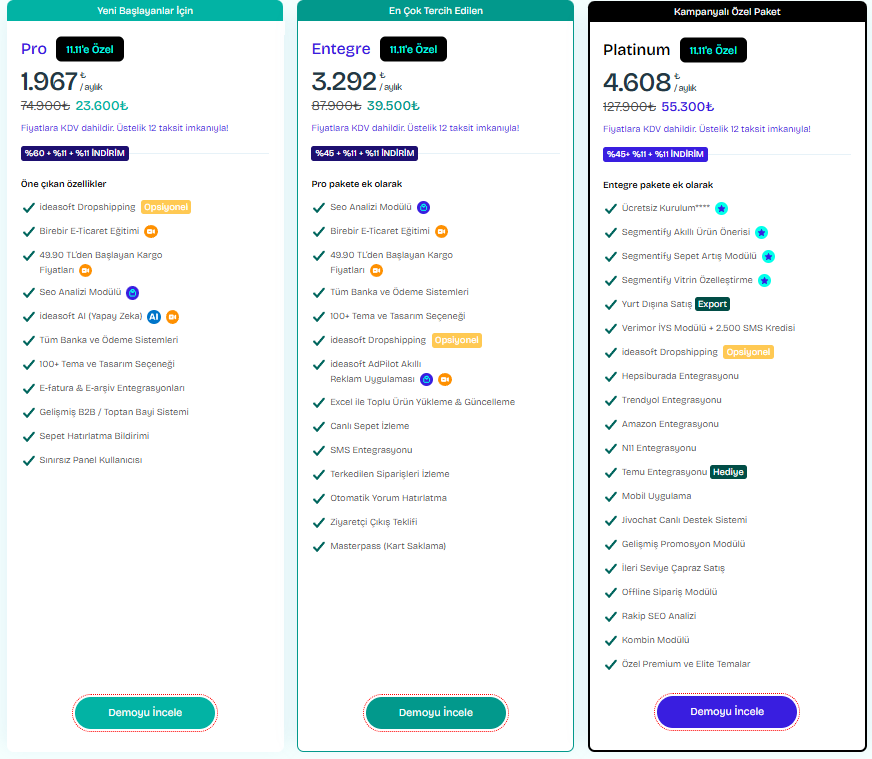Viewport: 872px width, 759px height.
Task: Click star icon beside Segmentify Sepet Artış Modülü
Action: (768, 256)
